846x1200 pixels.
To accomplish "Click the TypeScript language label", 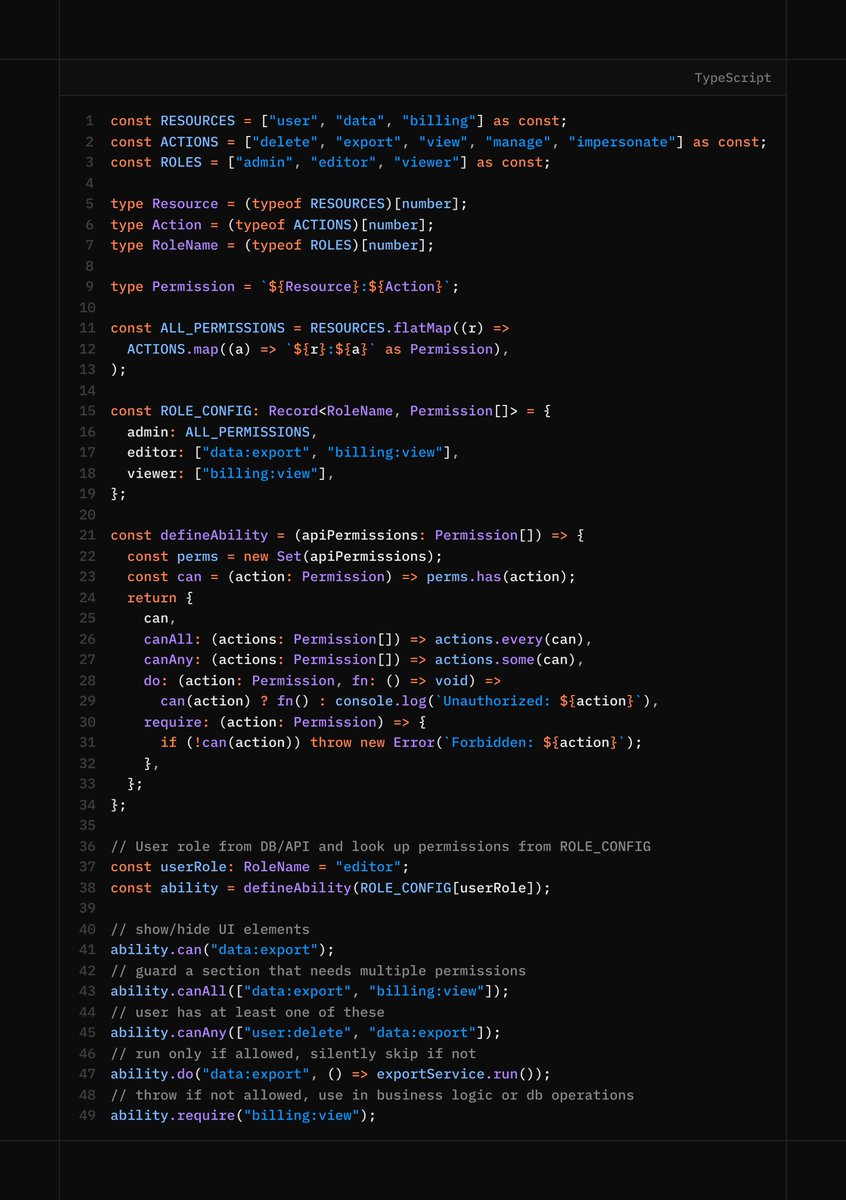I will (733, 78).
